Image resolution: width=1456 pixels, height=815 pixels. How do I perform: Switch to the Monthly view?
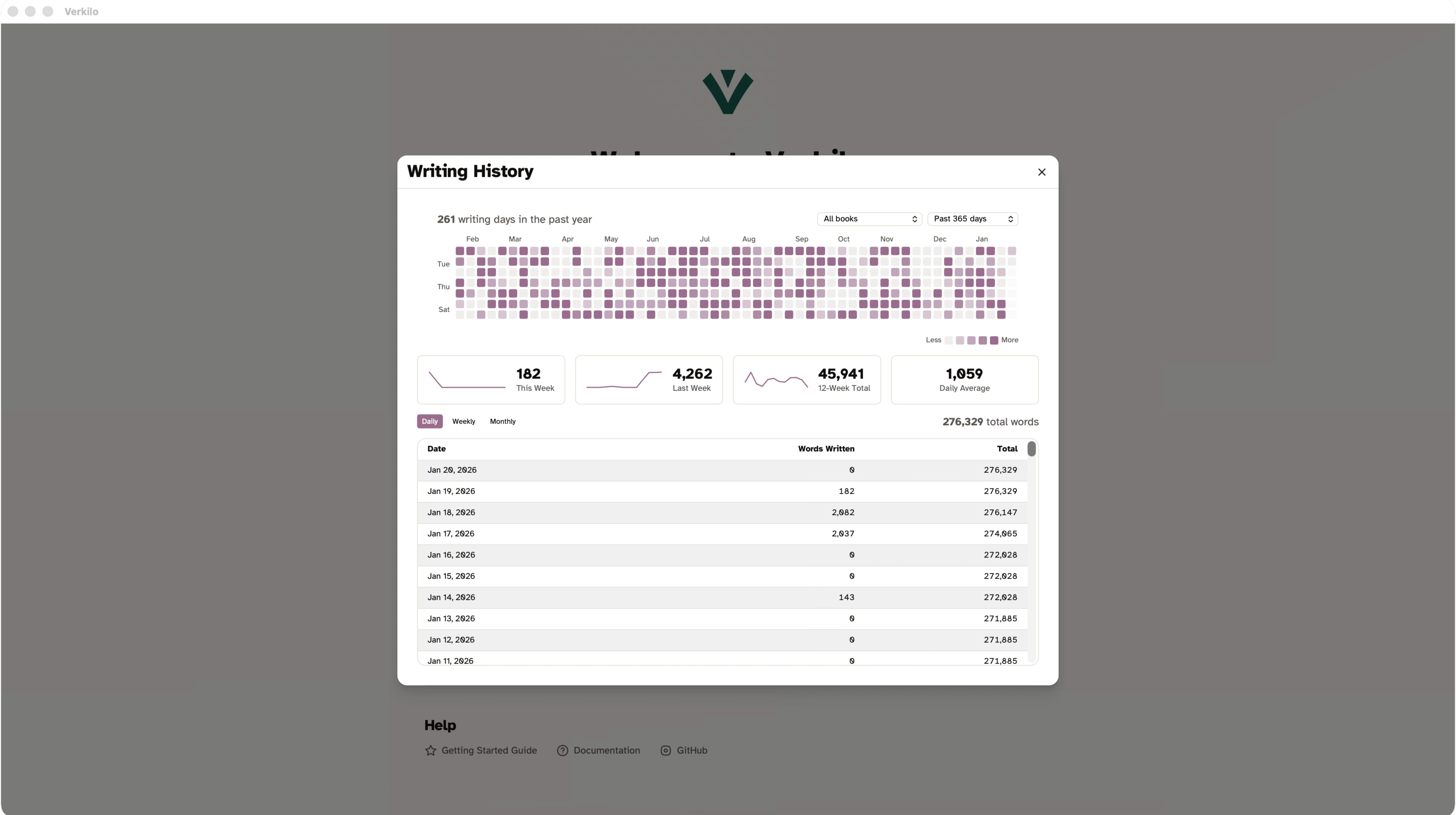(502, 421)
